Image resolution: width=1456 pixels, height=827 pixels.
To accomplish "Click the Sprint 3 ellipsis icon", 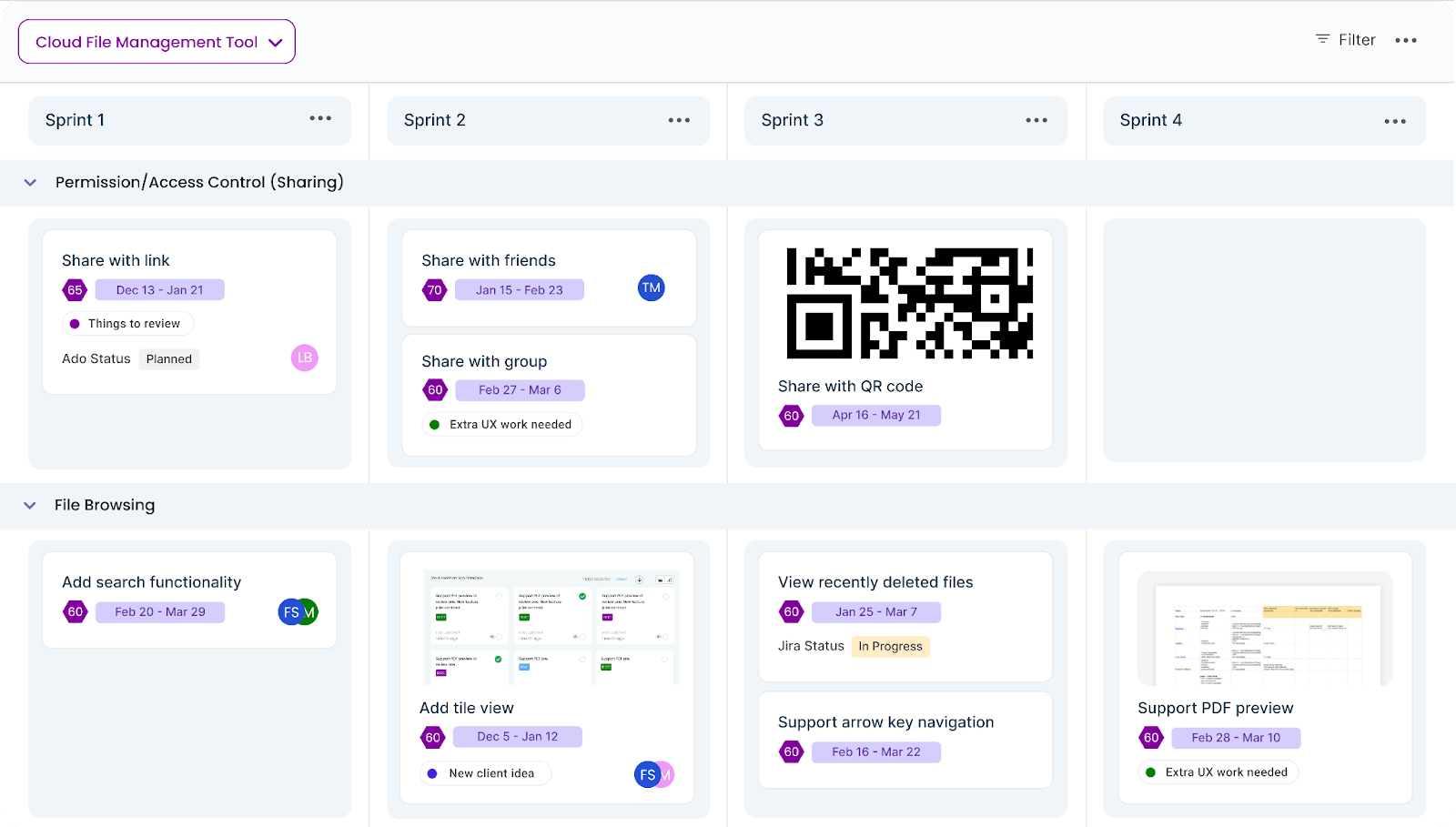I will [1036, 119].
